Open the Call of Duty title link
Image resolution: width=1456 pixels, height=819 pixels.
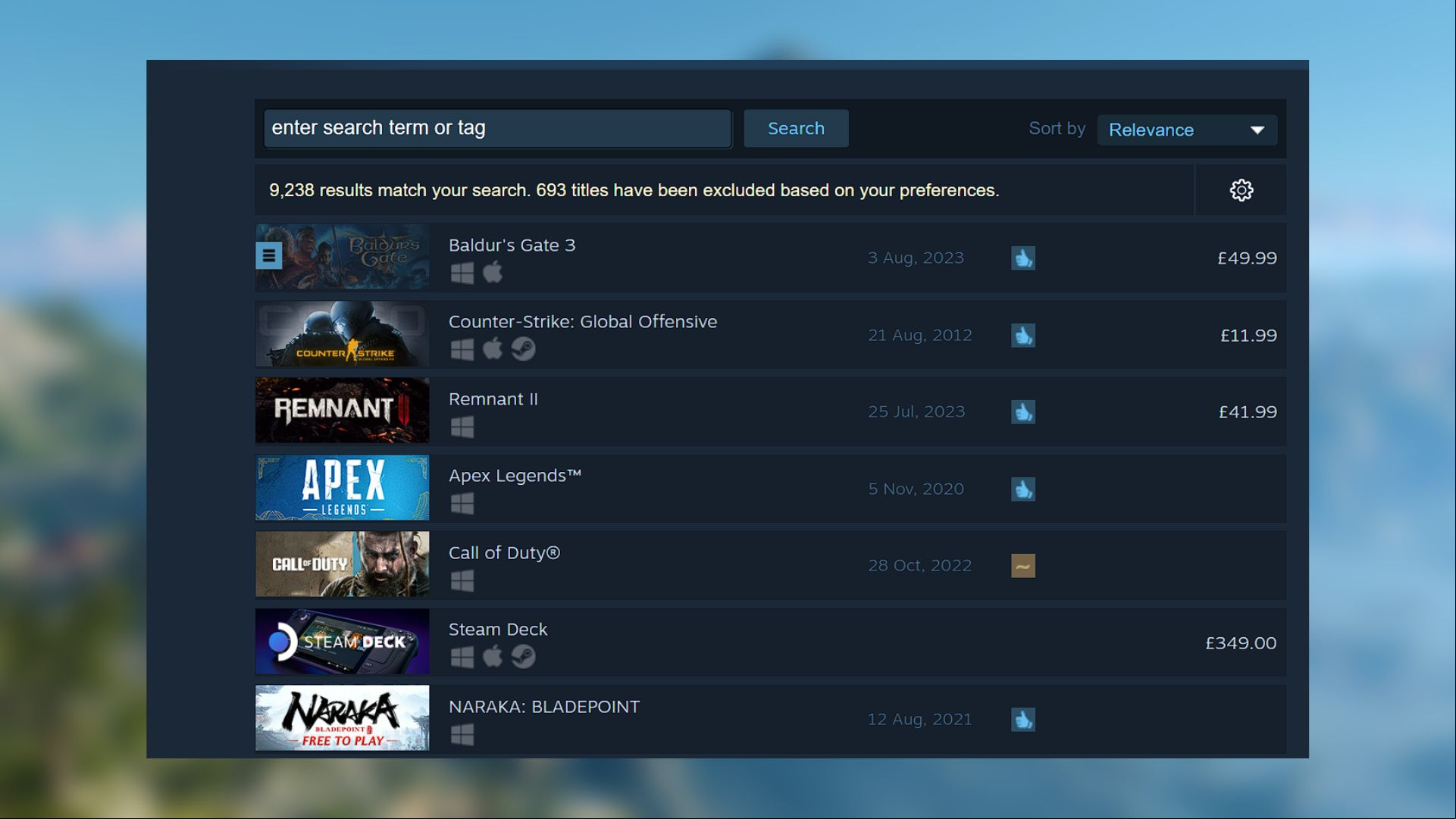[x=504, y=553]
